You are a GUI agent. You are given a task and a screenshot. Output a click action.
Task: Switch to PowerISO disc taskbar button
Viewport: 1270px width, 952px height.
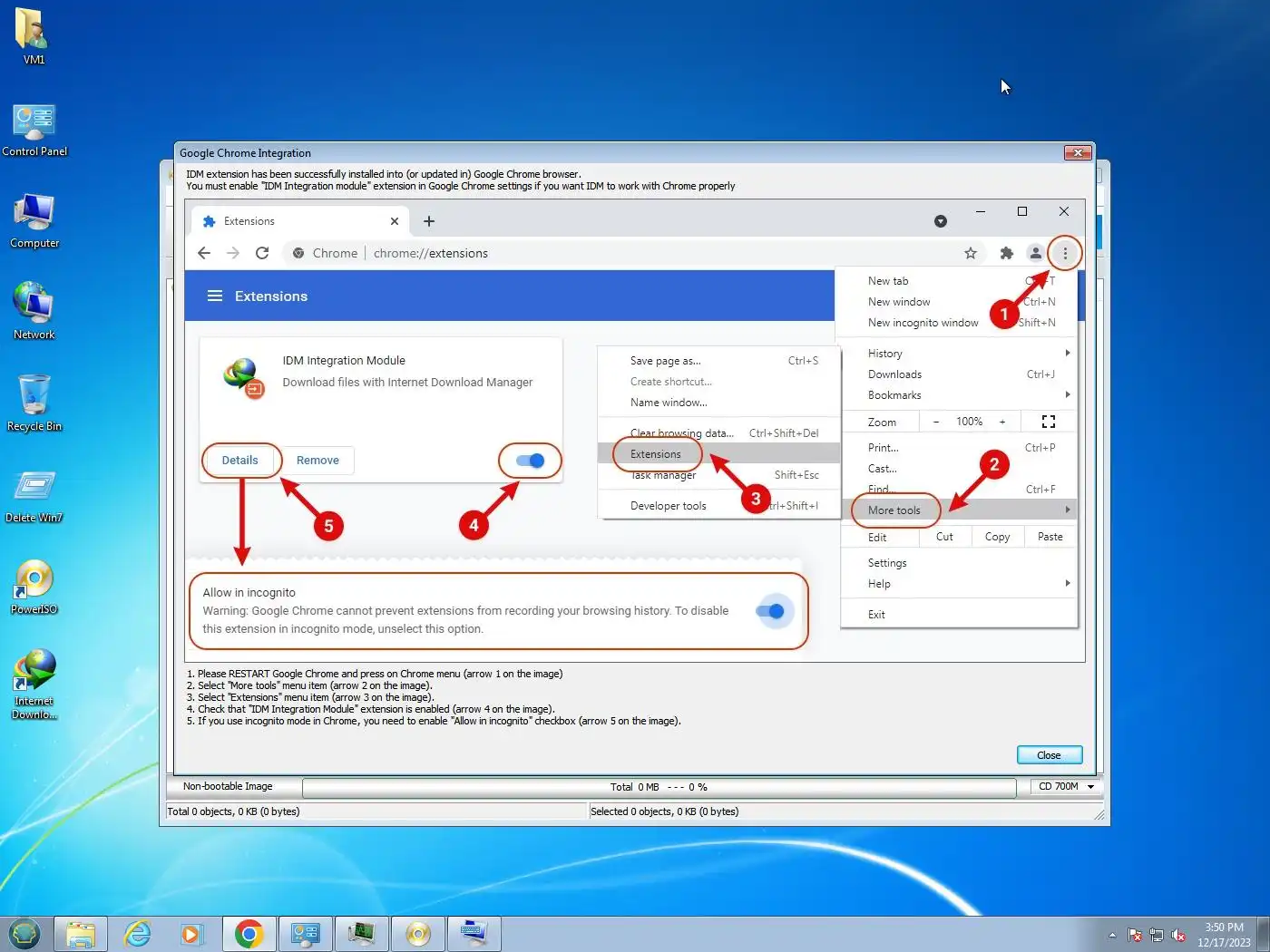pos(417,934)
